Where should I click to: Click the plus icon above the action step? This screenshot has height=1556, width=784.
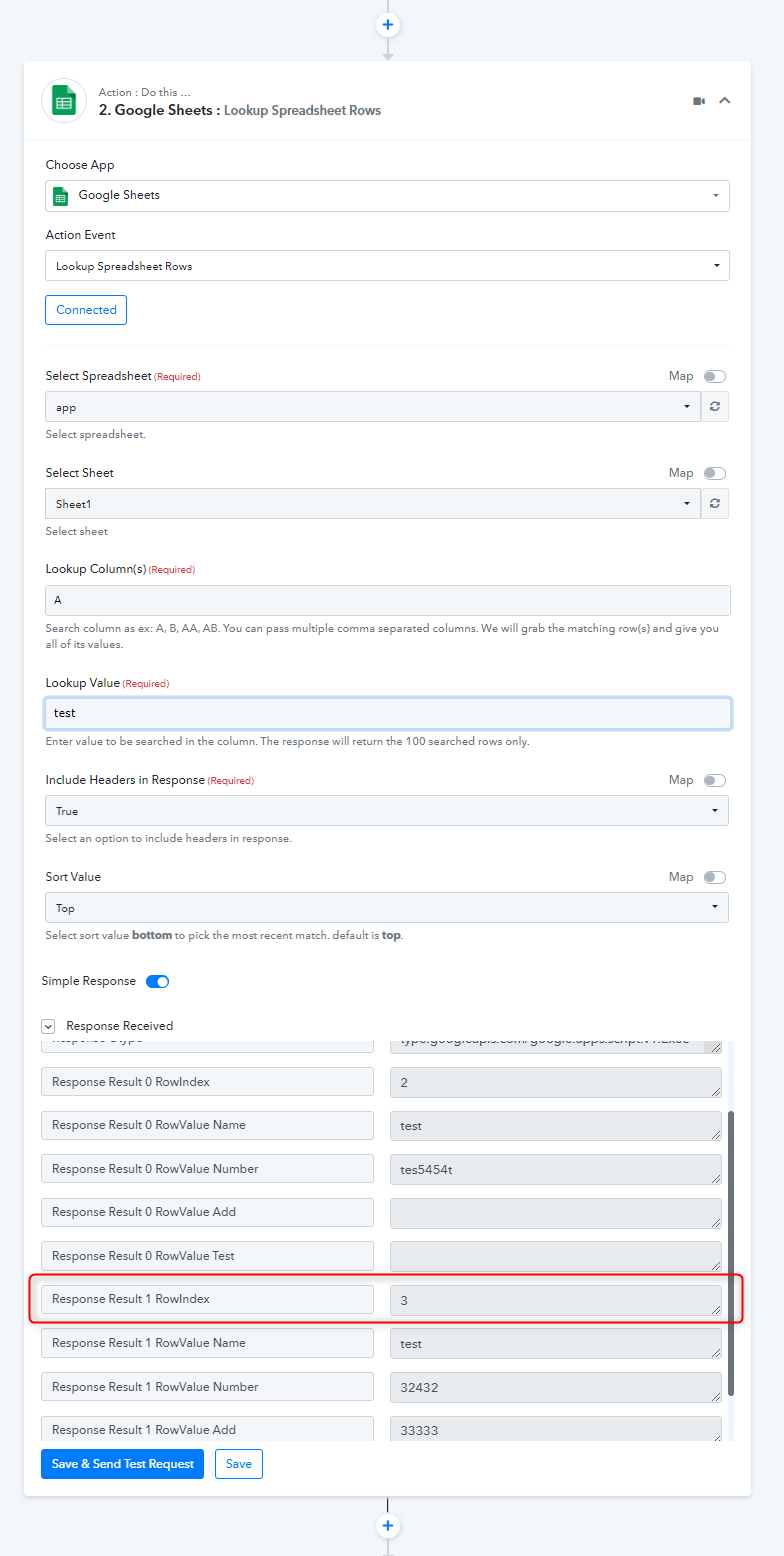pos(388,24)
